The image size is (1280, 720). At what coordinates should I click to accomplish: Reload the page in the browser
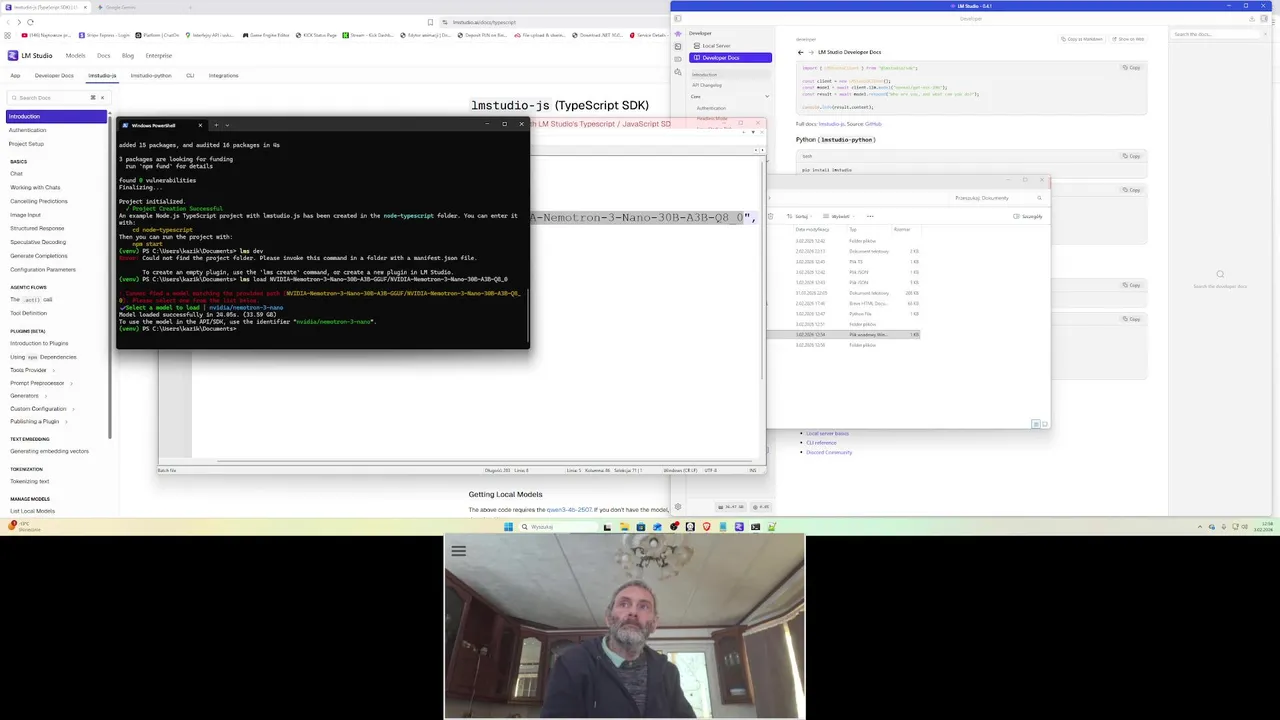coord(30,22)
